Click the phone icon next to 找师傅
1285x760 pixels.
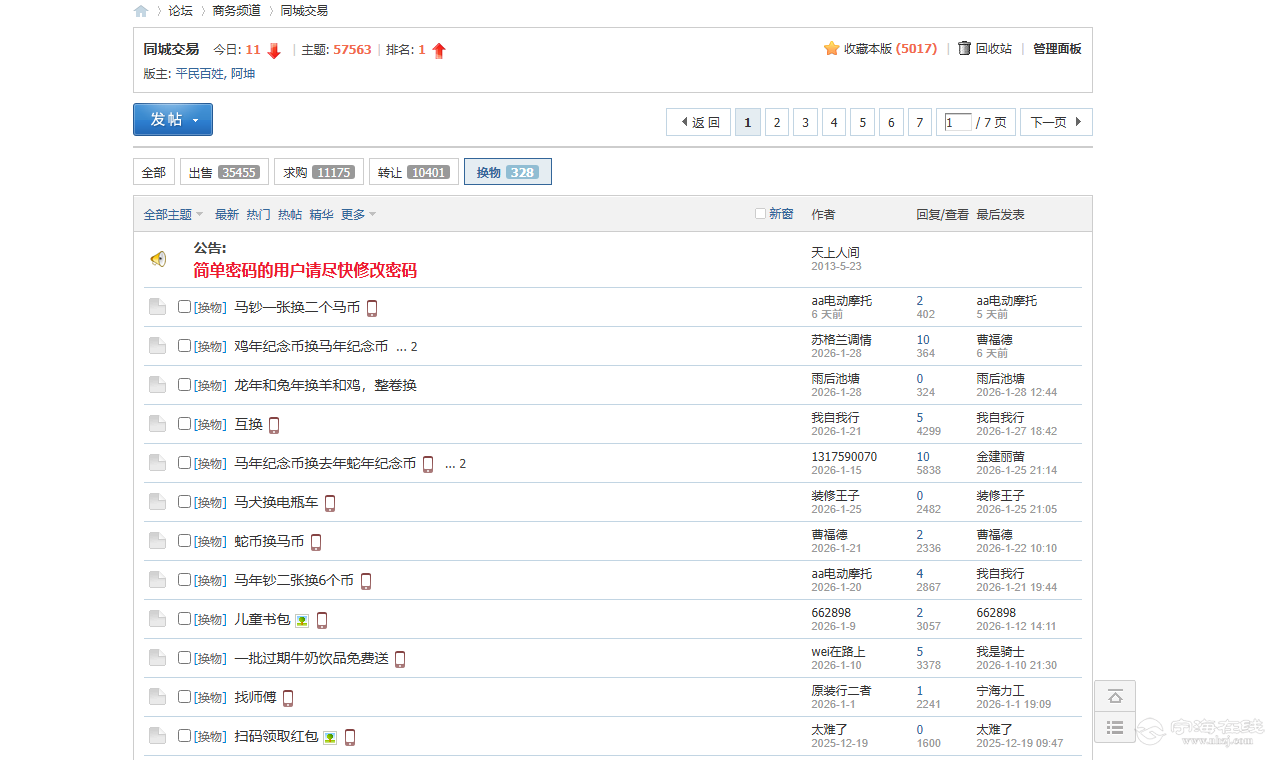[287, 697]
